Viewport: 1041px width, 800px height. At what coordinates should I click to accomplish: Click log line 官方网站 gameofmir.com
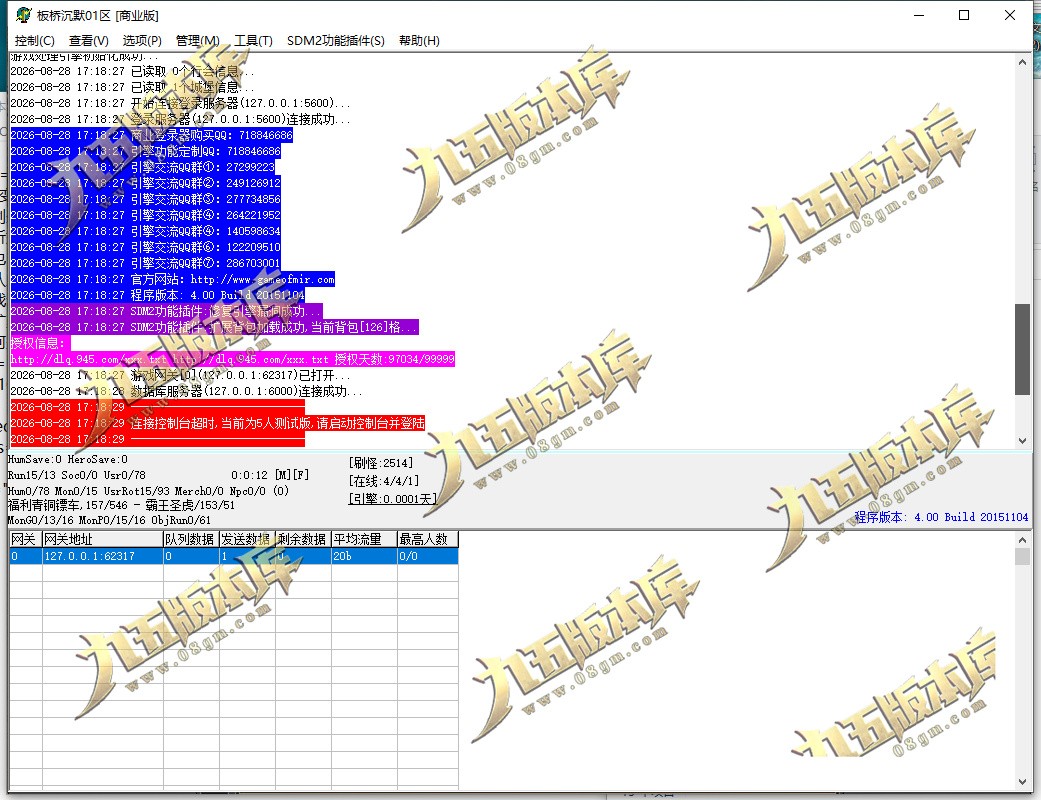coord(173,279)
